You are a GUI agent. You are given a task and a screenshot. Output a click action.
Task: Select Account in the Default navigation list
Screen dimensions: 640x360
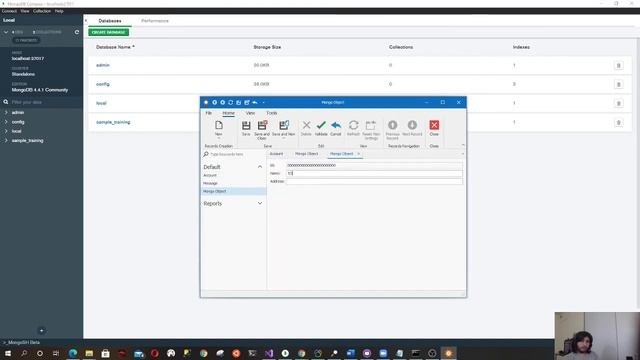click(210, 175)
